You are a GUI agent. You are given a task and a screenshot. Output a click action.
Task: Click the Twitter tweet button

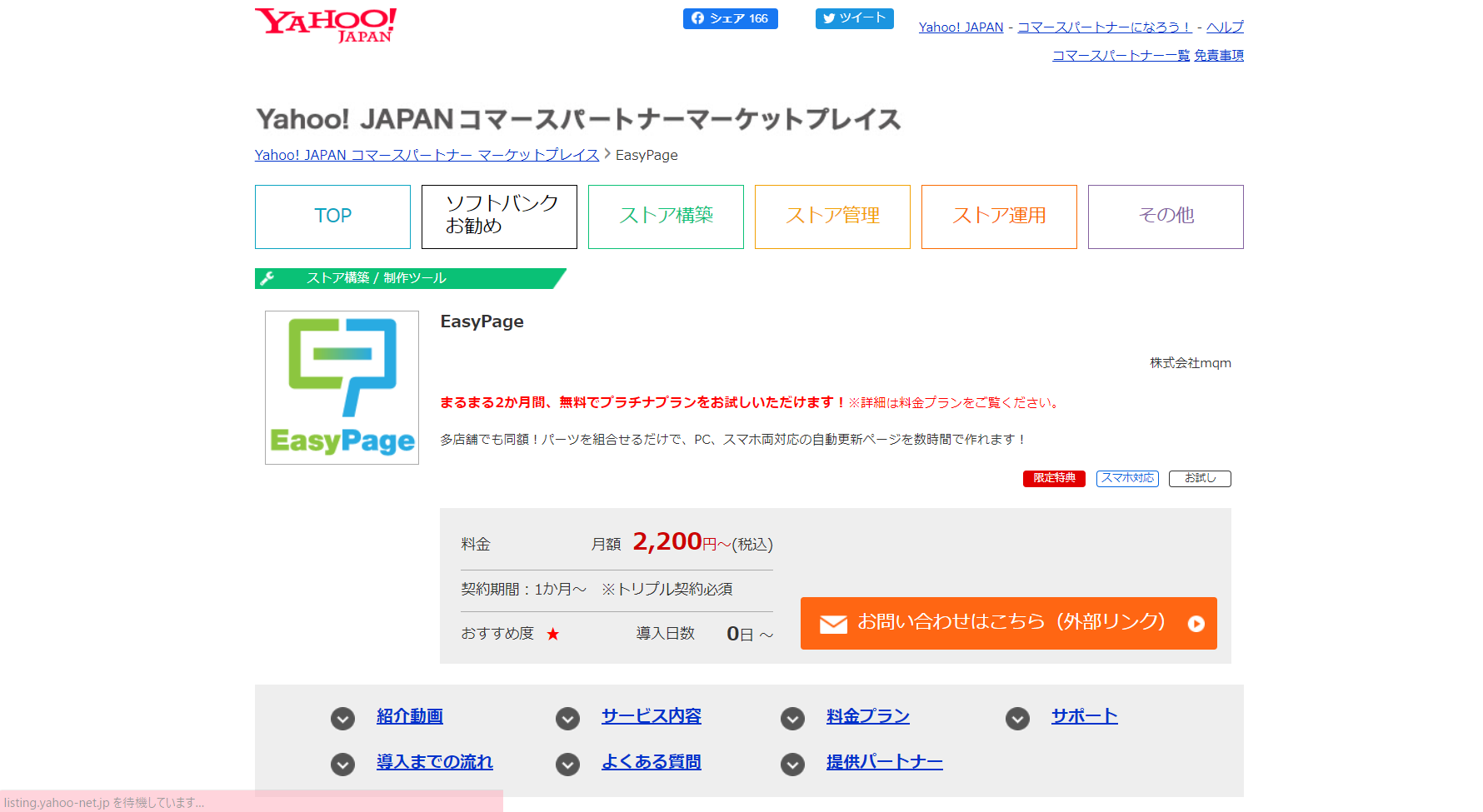pyautogui.click(x=854, y=18)
